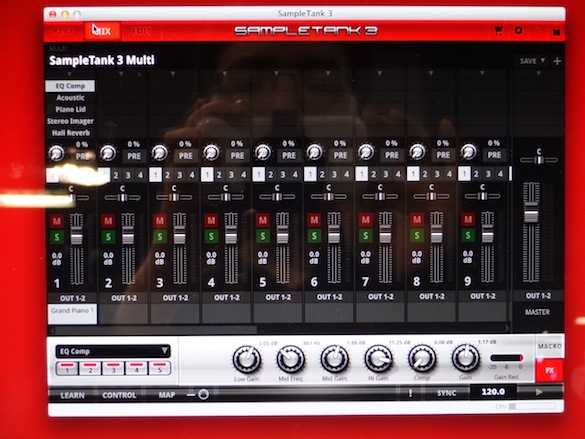The height and width of the screenshot is (439, 585).
Task: Click channel 3 send level knob
Action: [x=159, y=153]
